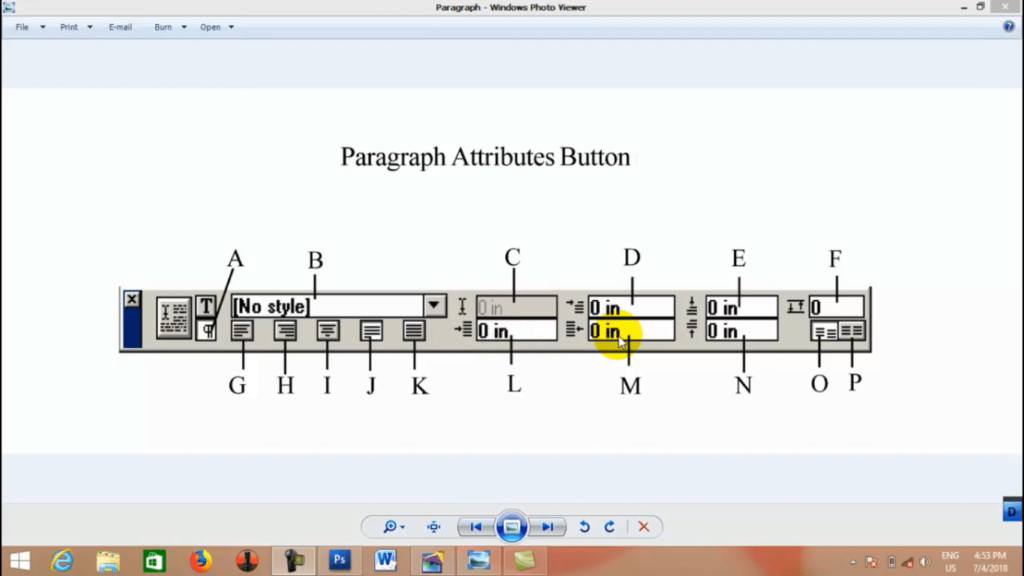Select the Photo Viewer taskbar icon
Image resolution: width=1024 pixels, height=576 pixels.
[x=478, y=560]
